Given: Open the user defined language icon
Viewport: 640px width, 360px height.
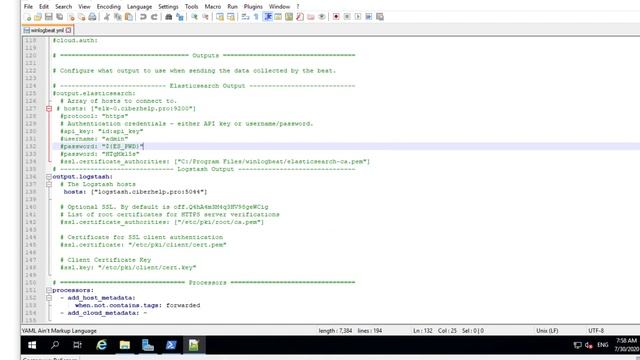Looking at the screenshot, I should 278,17.
